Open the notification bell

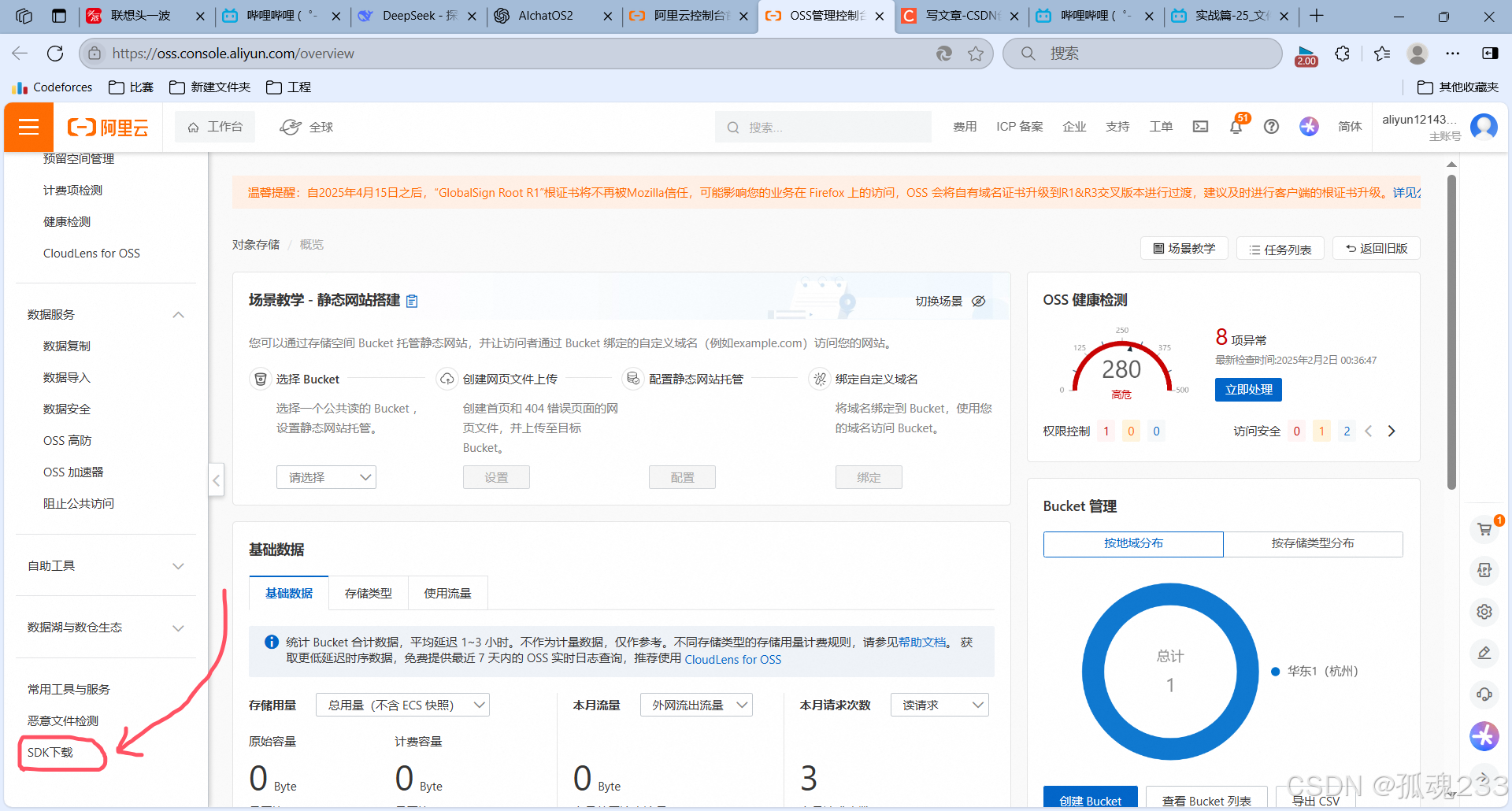pyautogui.click(x=1236, y=127)
